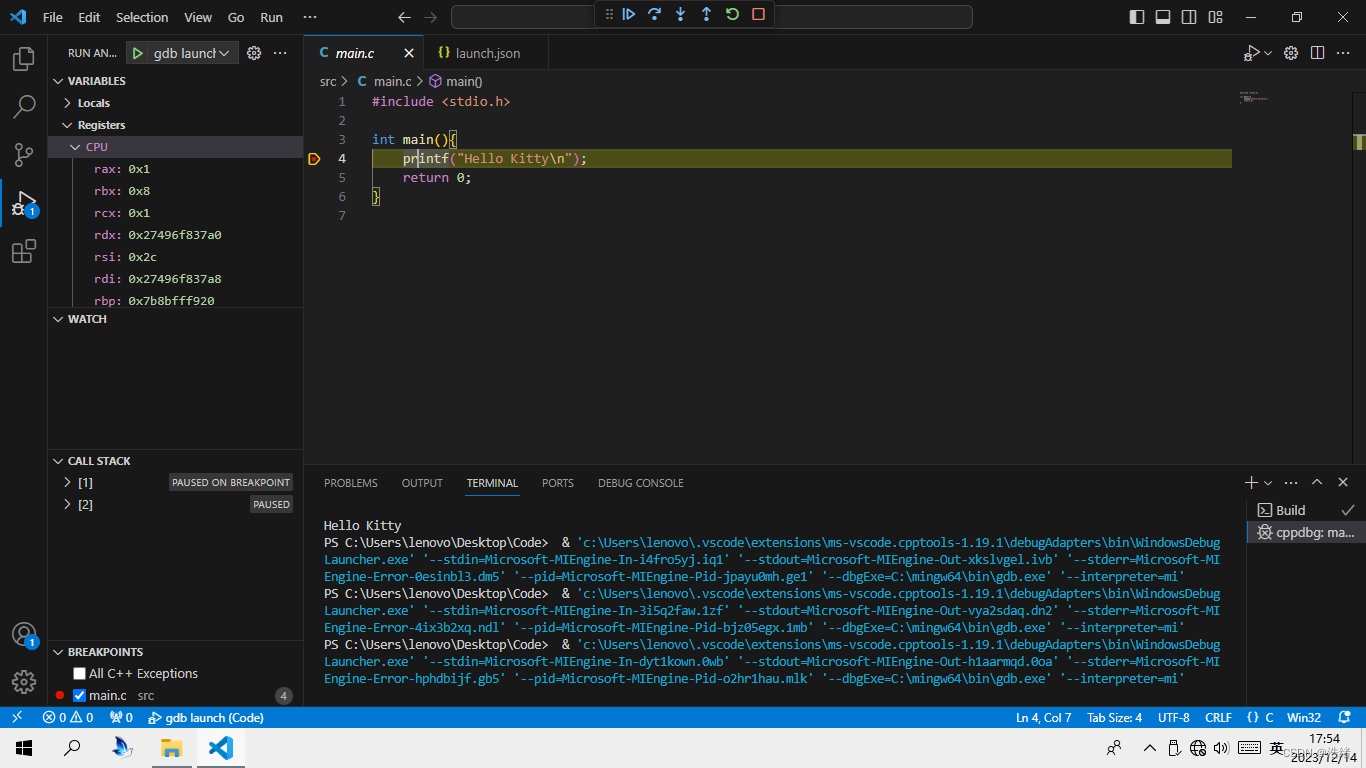The image size is (1366, 768).
Task: Toggle breakpoint on line 4 gutter
Action: (314, 159)
